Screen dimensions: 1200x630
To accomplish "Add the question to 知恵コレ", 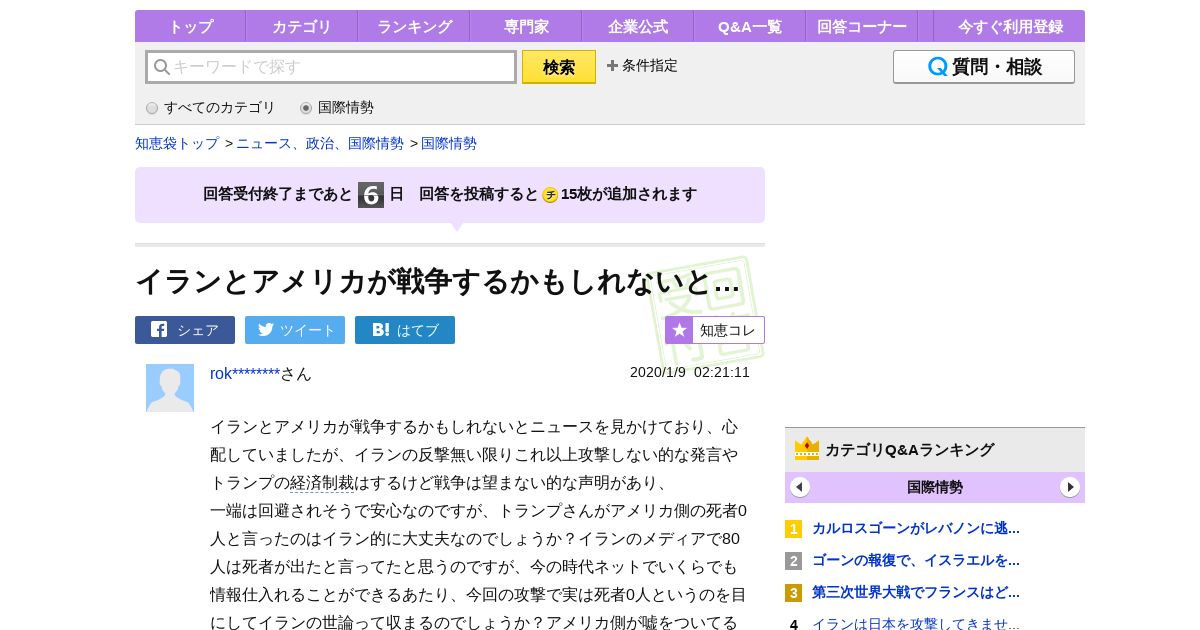I will tap(715, 330).
